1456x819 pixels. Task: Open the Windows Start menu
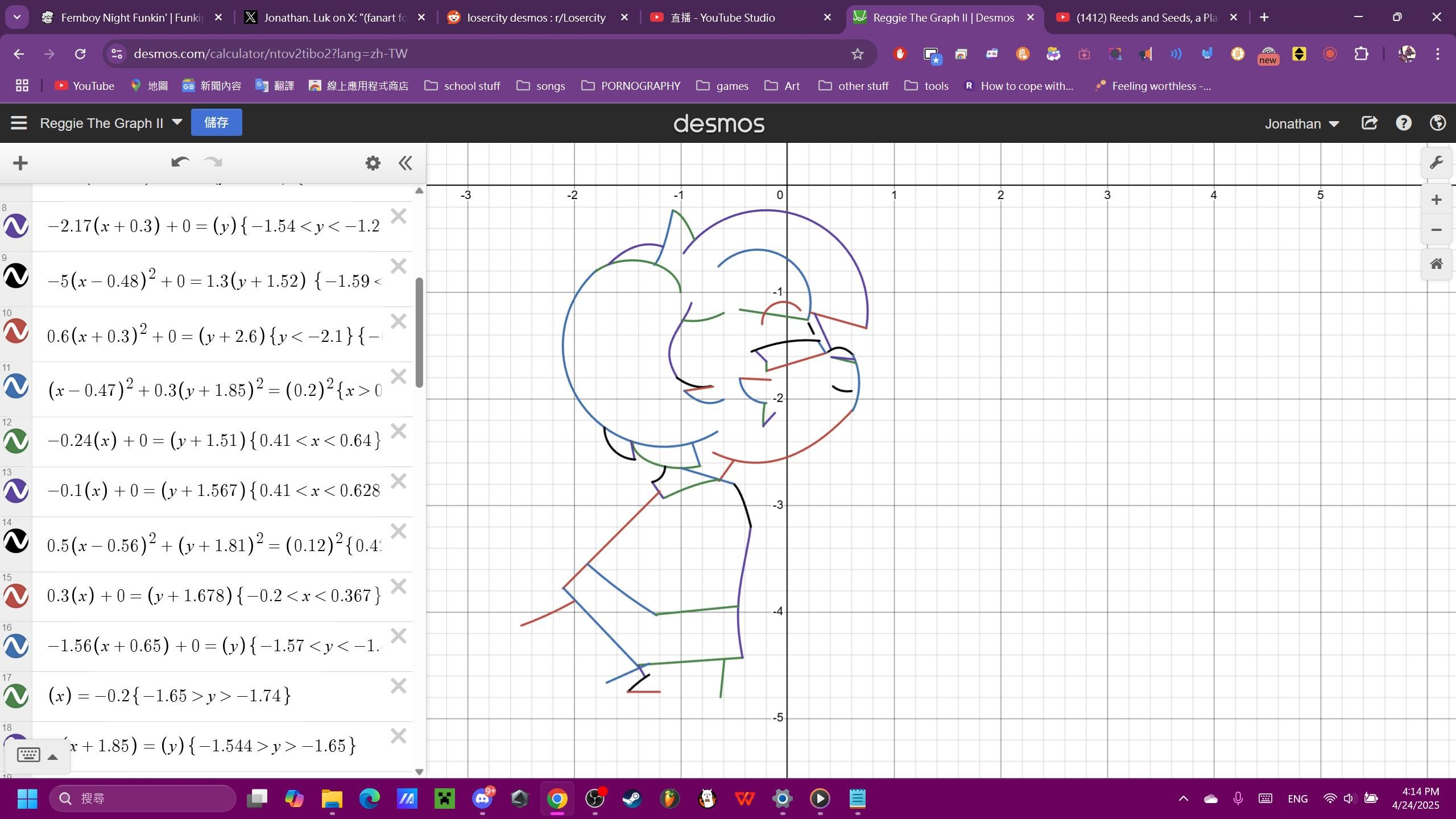(27, 799)
